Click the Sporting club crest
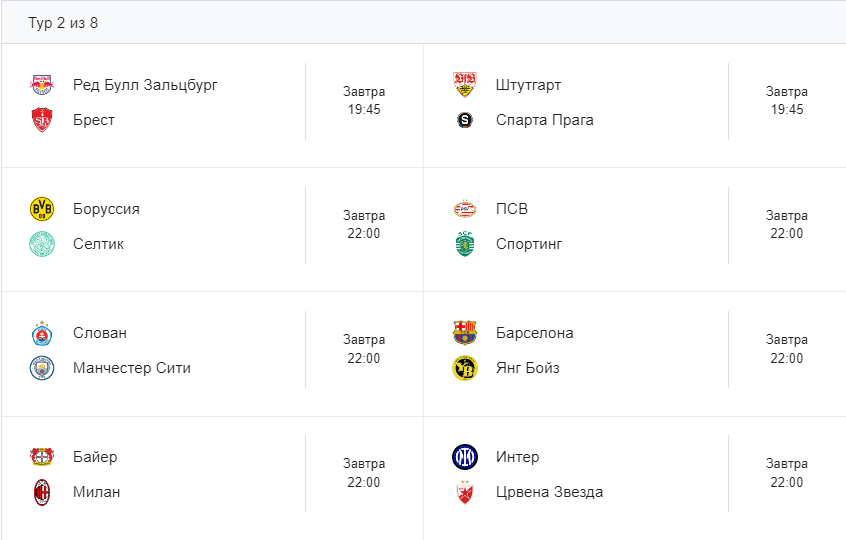This screenshot has height=540, width=846. 464,244
